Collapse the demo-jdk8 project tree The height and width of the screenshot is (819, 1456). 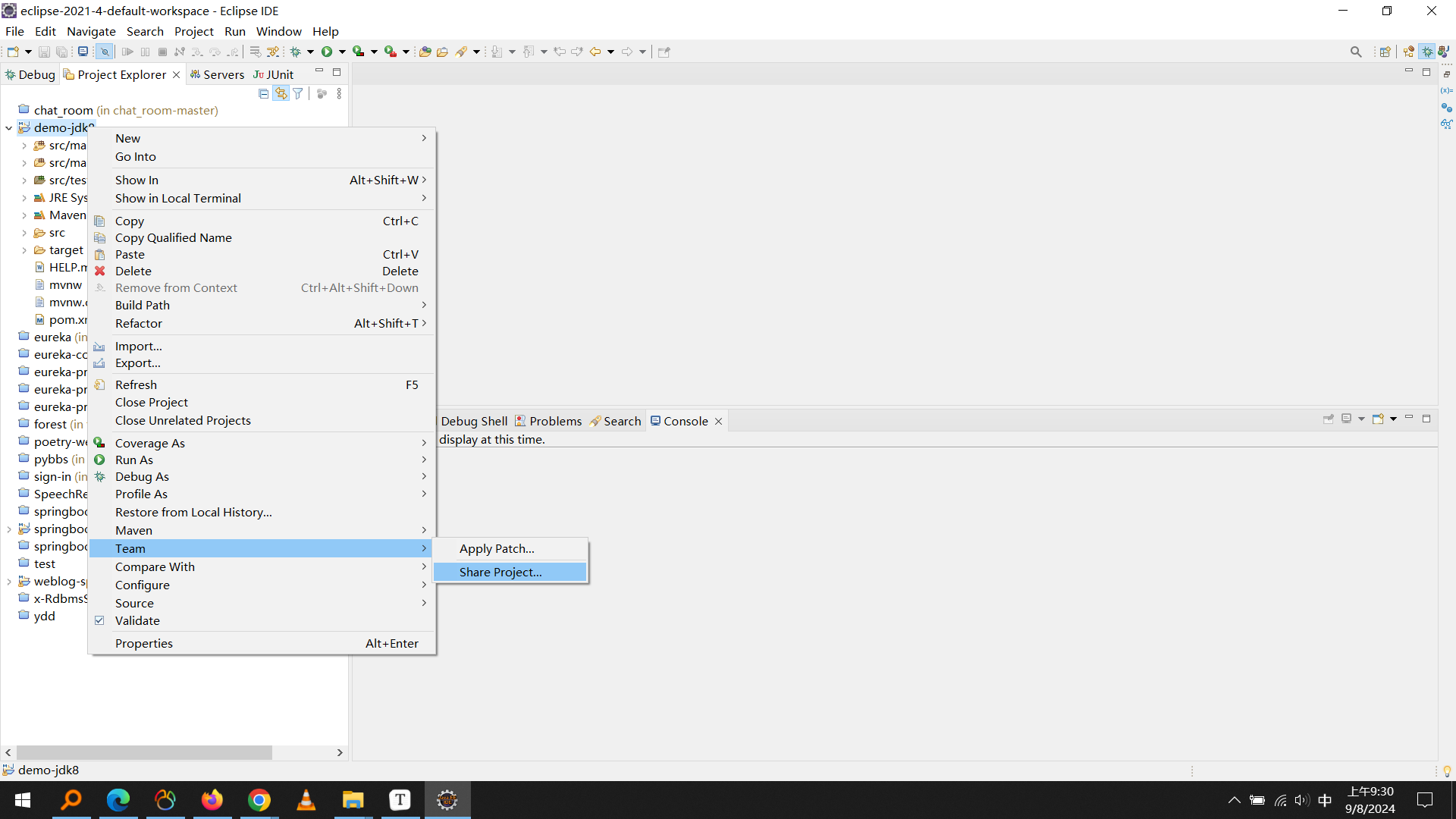click(x=8, y=127)
